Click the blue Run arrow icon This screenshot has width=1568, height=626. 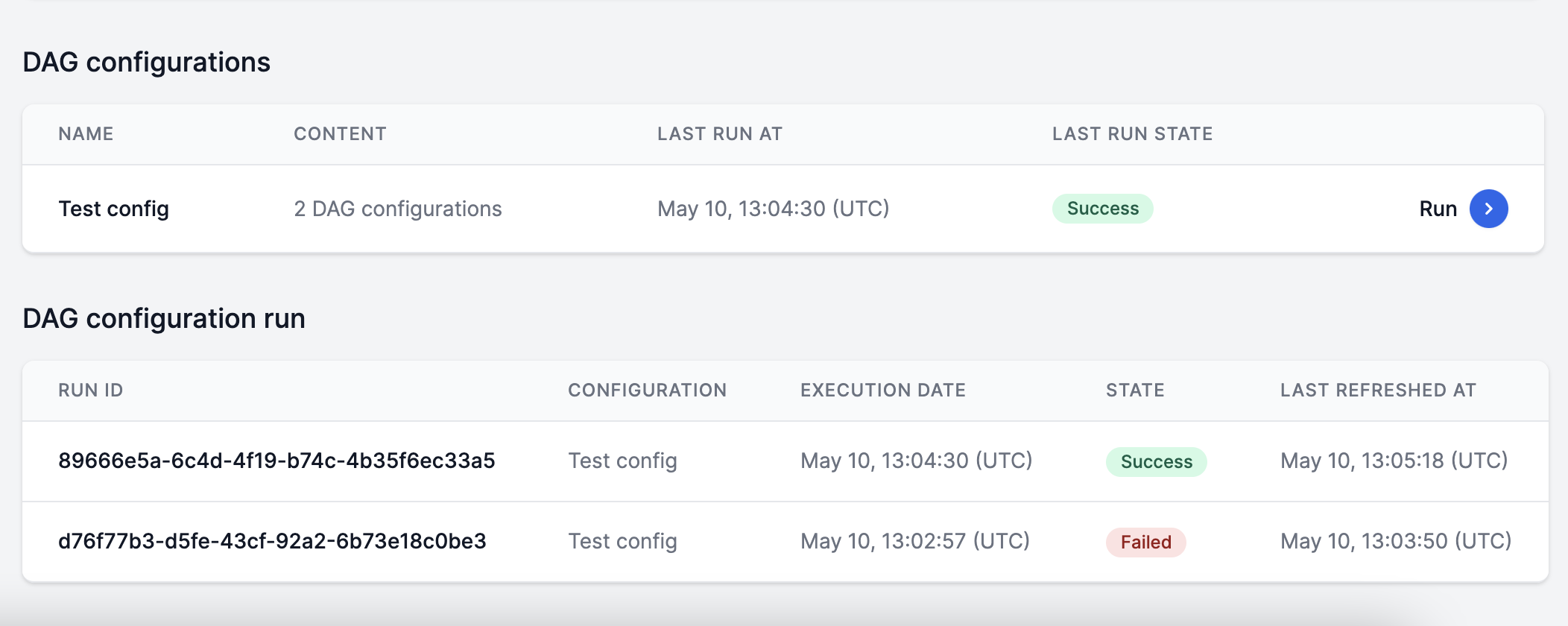(x=1488, y=209)
